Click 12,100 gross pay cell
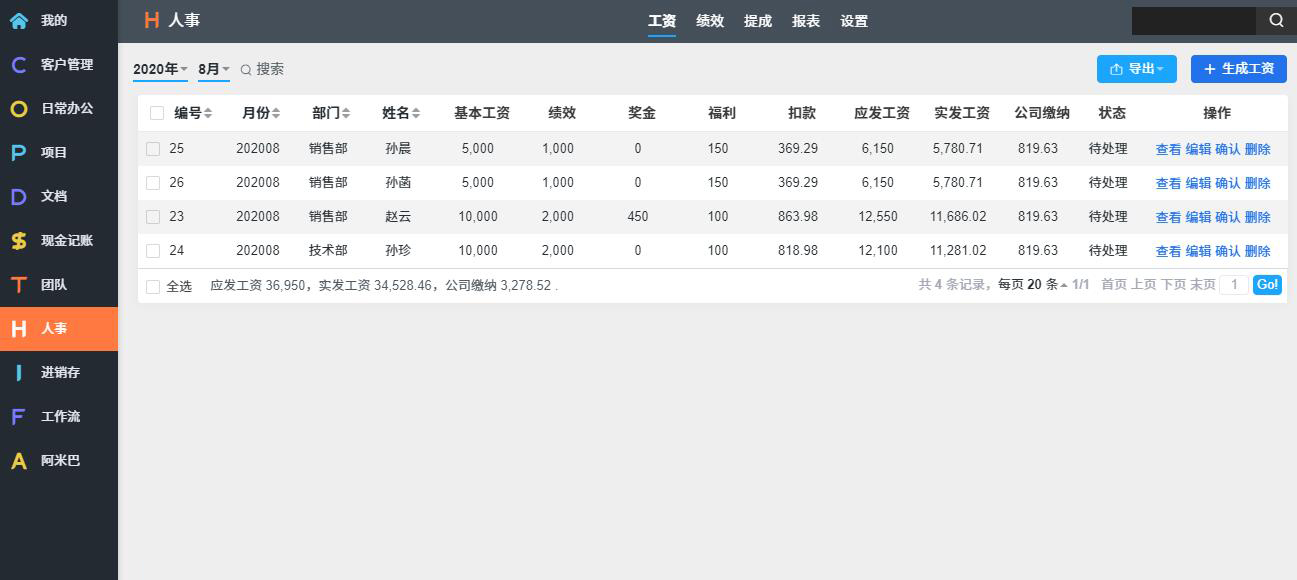This screenshot has height=580, width=1297. click(x=878, y=251)
